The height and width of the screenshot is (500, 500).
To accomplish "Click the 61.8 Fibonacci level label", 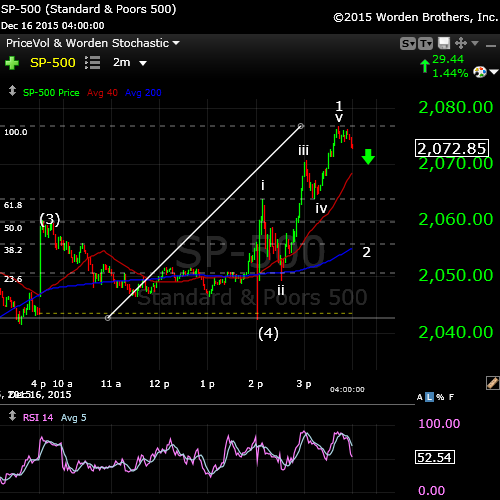I will tap(13, 205).
